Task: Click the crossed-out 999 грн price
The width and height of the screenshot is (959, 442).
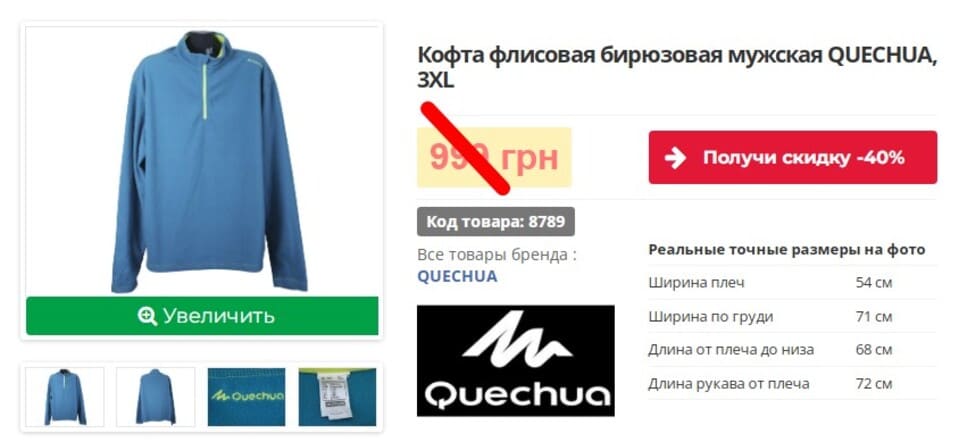Action: pos(494,157)
